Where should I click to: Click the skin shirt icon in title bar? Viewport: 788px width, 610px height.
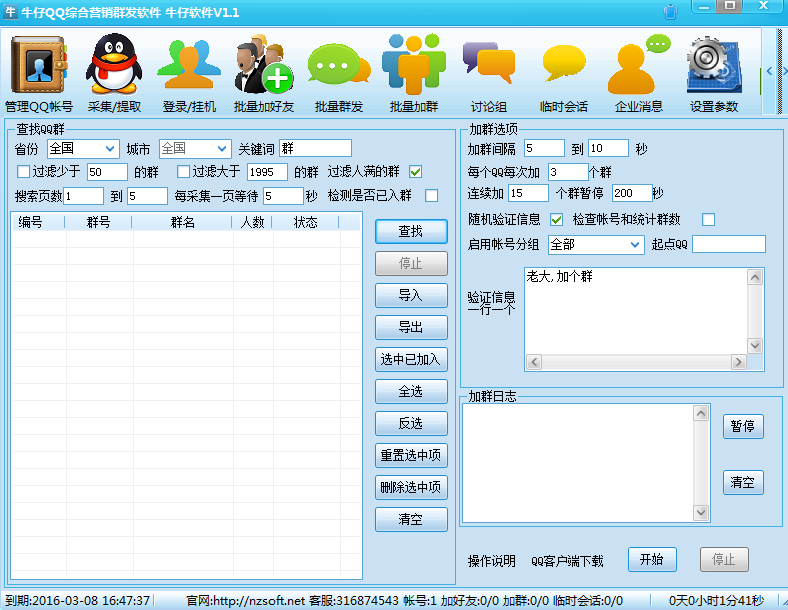tap(670, 12)
